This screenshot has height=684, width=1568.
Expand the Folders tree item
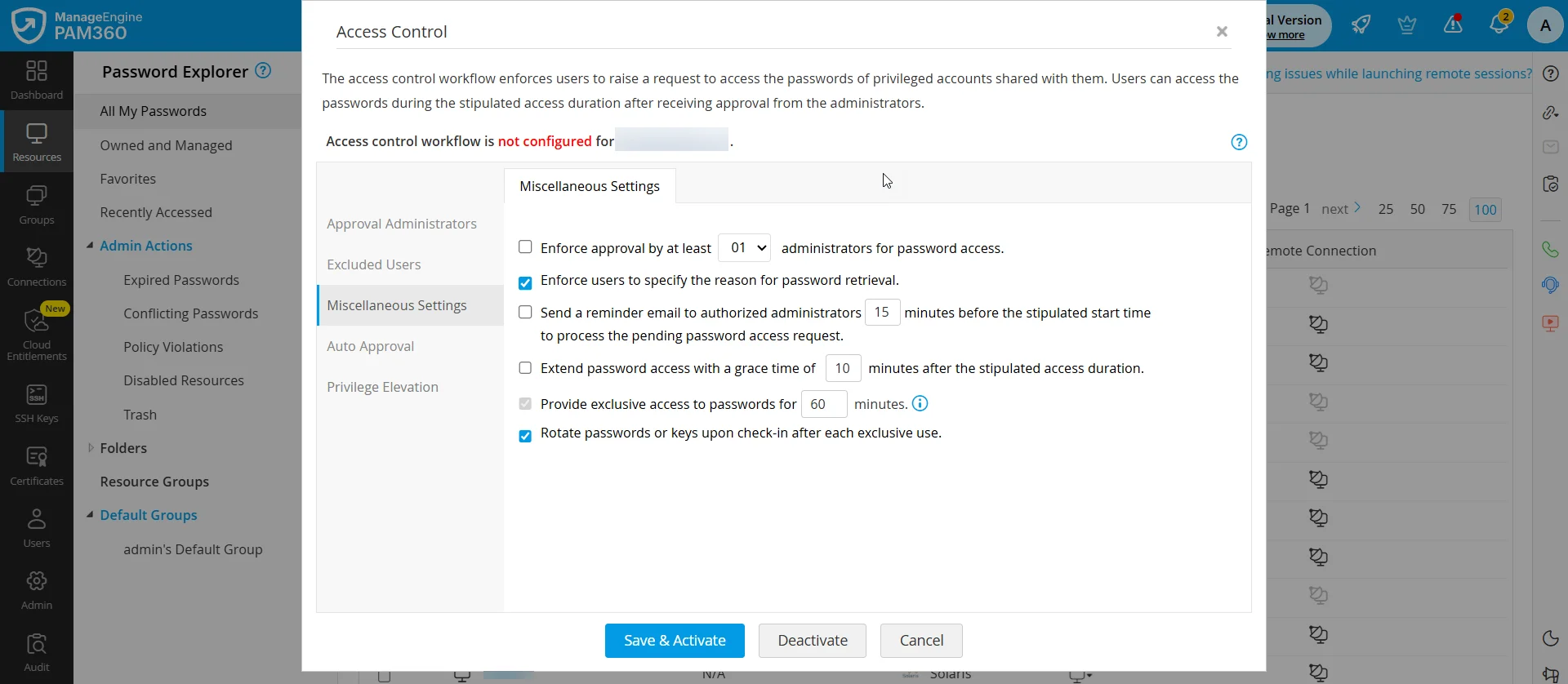(90, 447)
